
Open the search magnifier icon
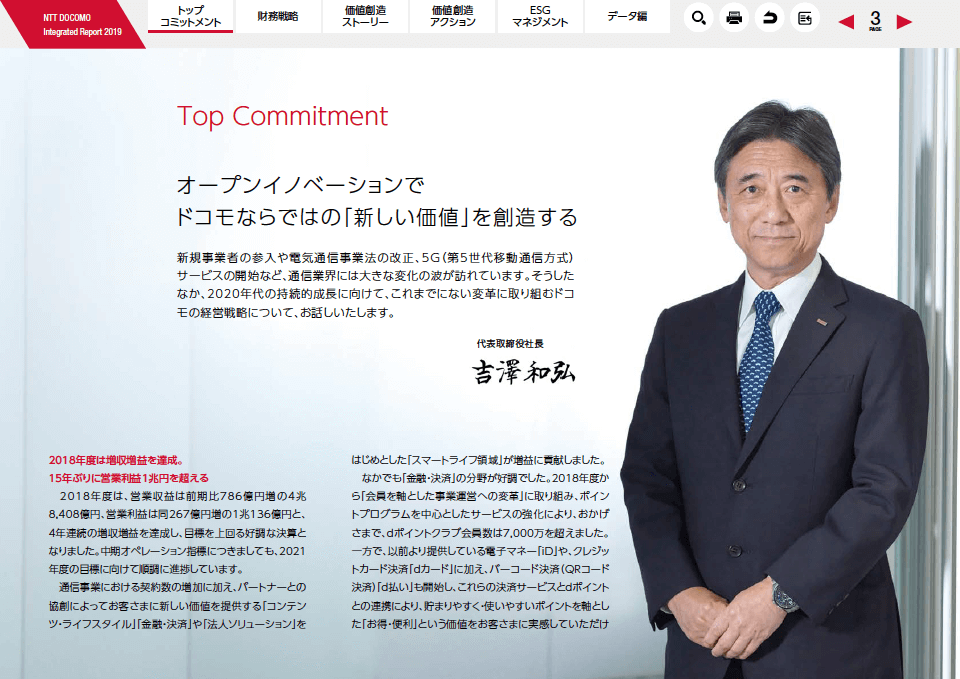(x=698, y=18)
